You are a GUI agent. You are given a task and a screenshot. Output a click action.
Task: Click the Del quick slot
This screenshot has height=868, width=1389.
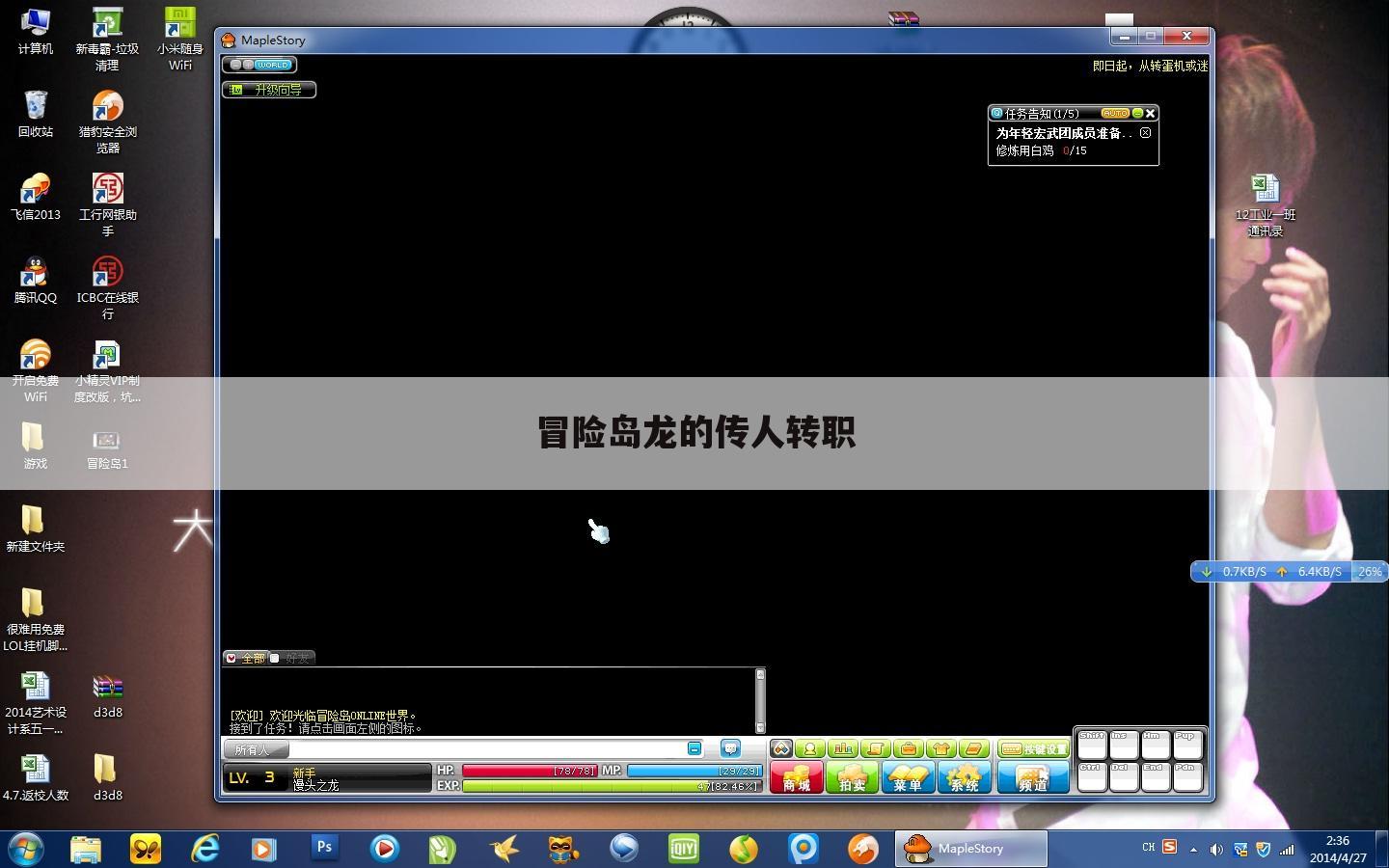pyautogui.click(x=1124, y=776)
